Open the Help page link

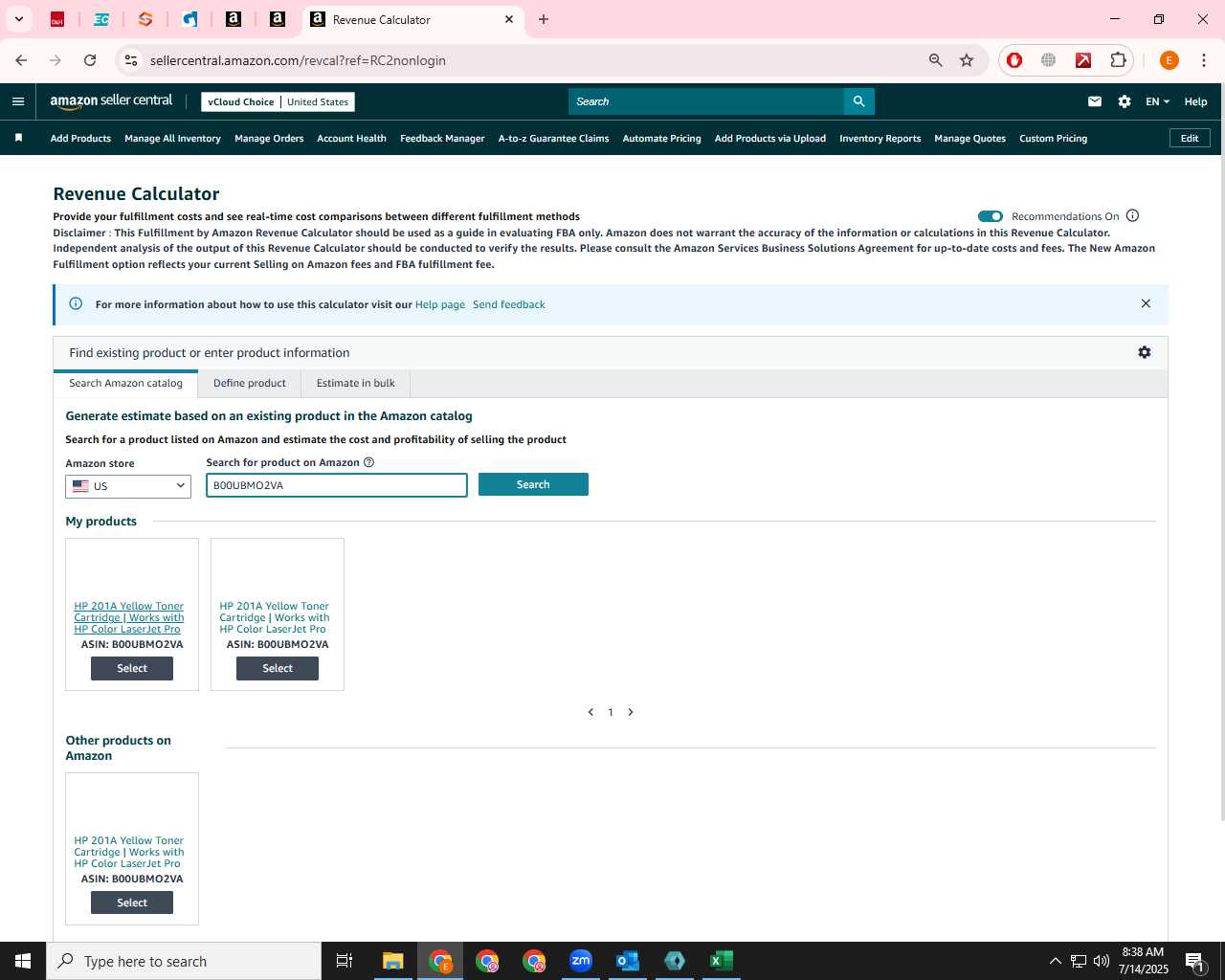point(440,304)
